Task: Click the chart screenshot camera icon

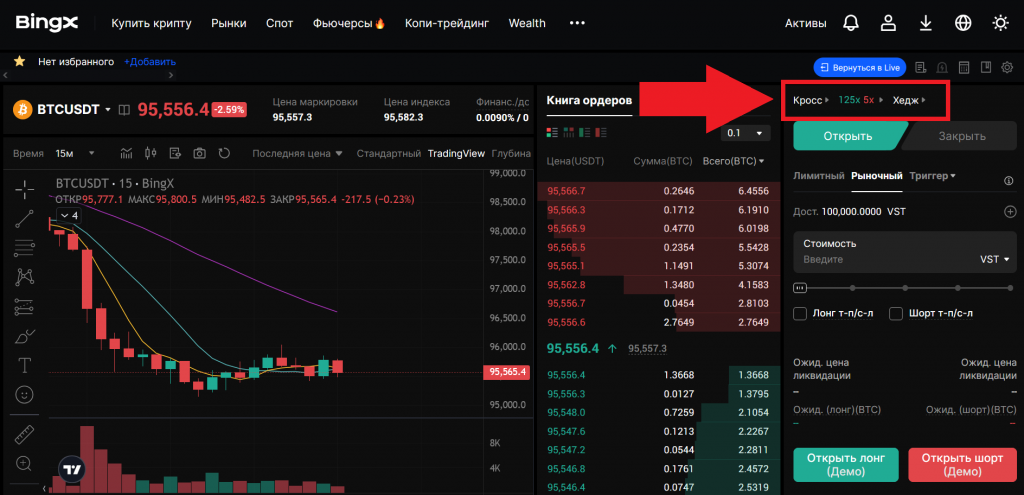Action: 200,153
